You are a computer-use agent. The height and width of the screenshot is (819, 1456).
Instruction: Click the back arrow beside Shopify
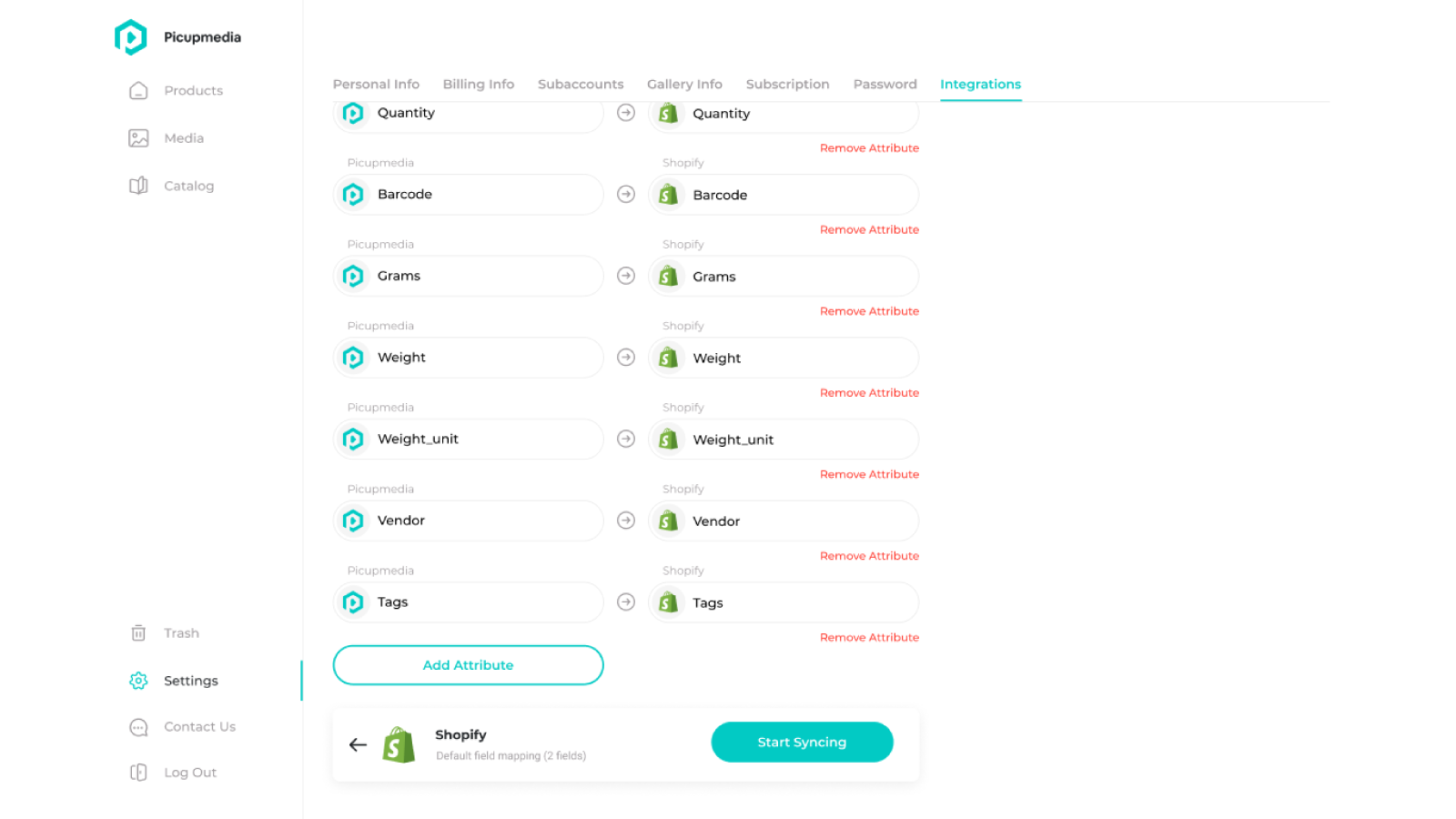click(358, 744)
